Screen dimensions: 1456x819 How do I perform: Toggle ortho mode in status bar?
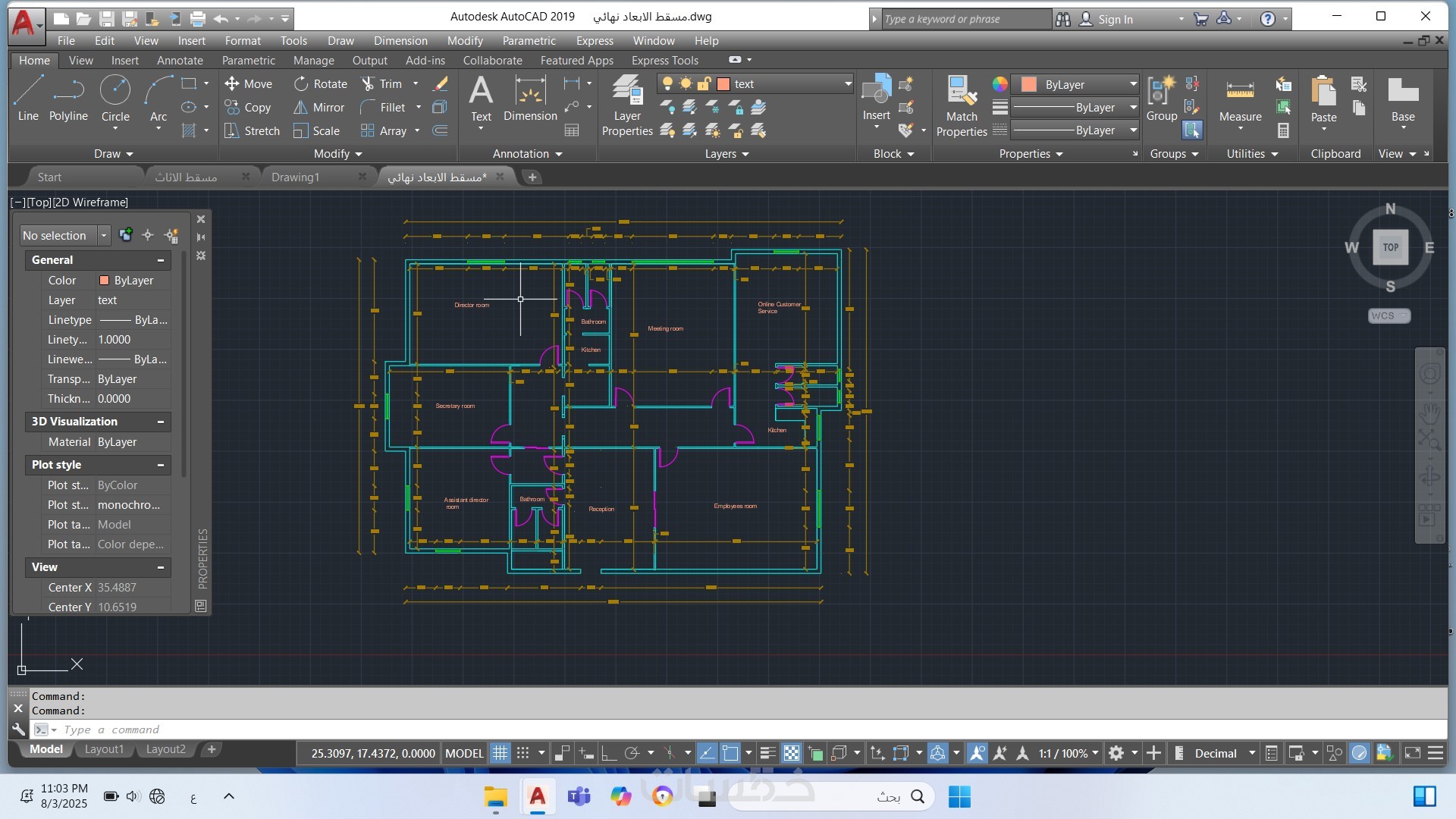coord(609,753)
